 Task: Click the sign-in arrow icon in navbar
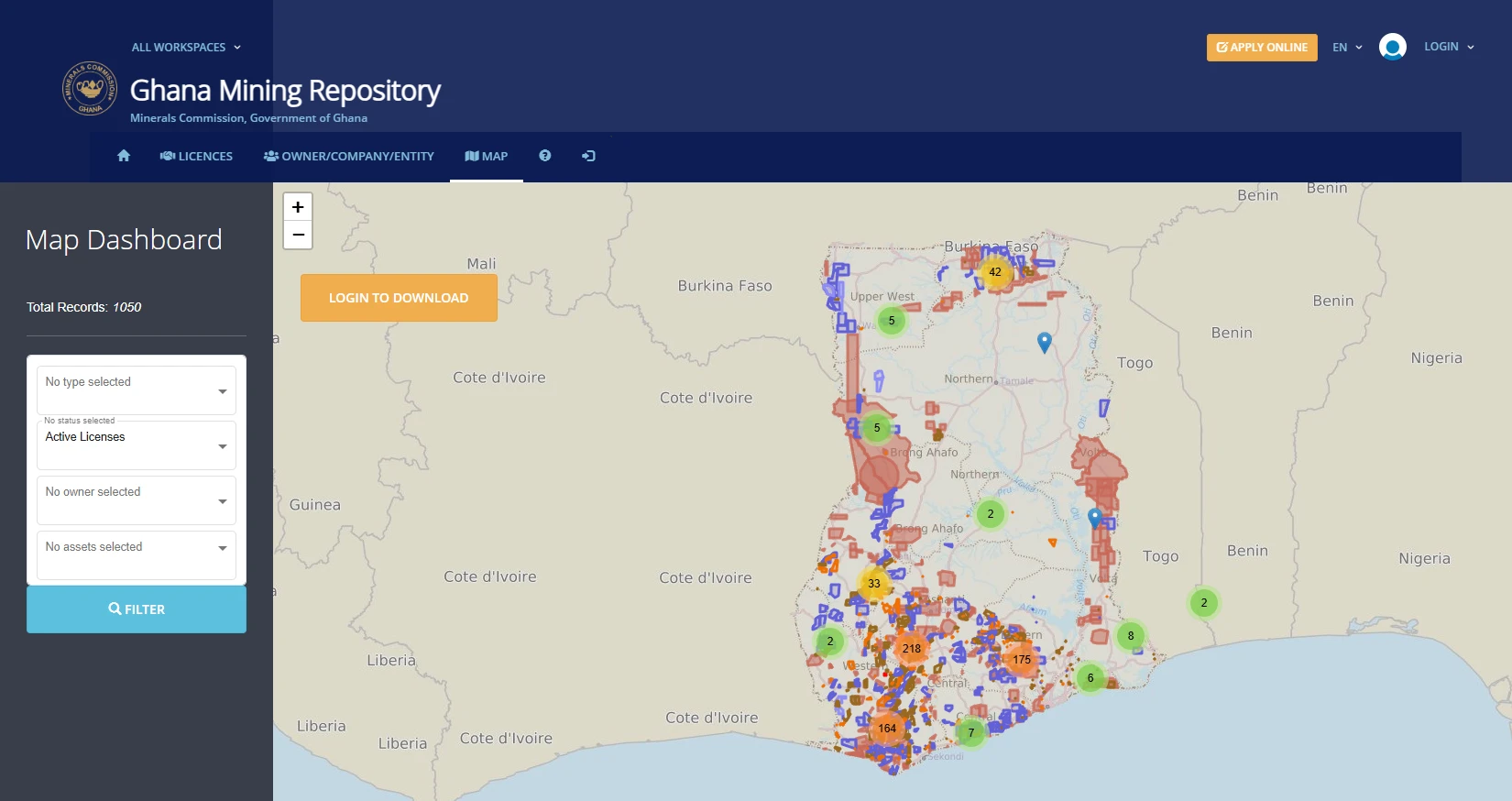588,156
